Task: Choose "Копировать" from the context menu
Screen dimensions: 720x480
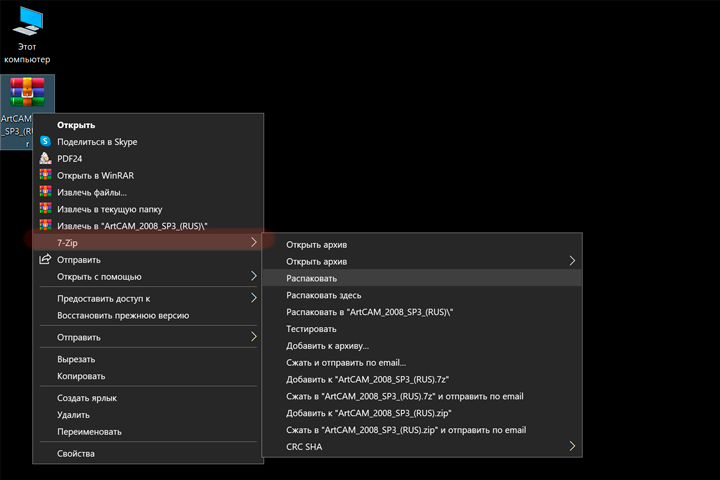Action: coord(81,376)
